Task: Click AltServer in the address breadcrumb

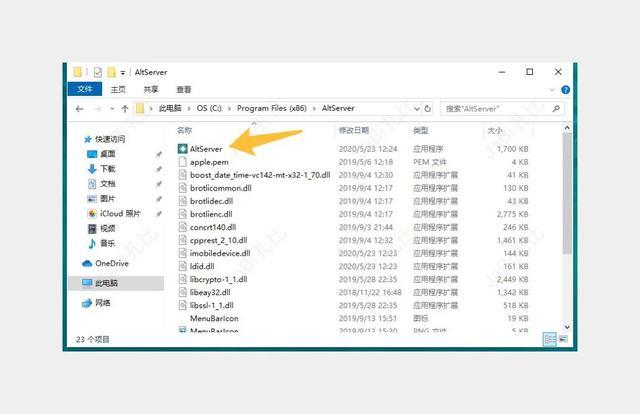Action: (x=338, y=108)
